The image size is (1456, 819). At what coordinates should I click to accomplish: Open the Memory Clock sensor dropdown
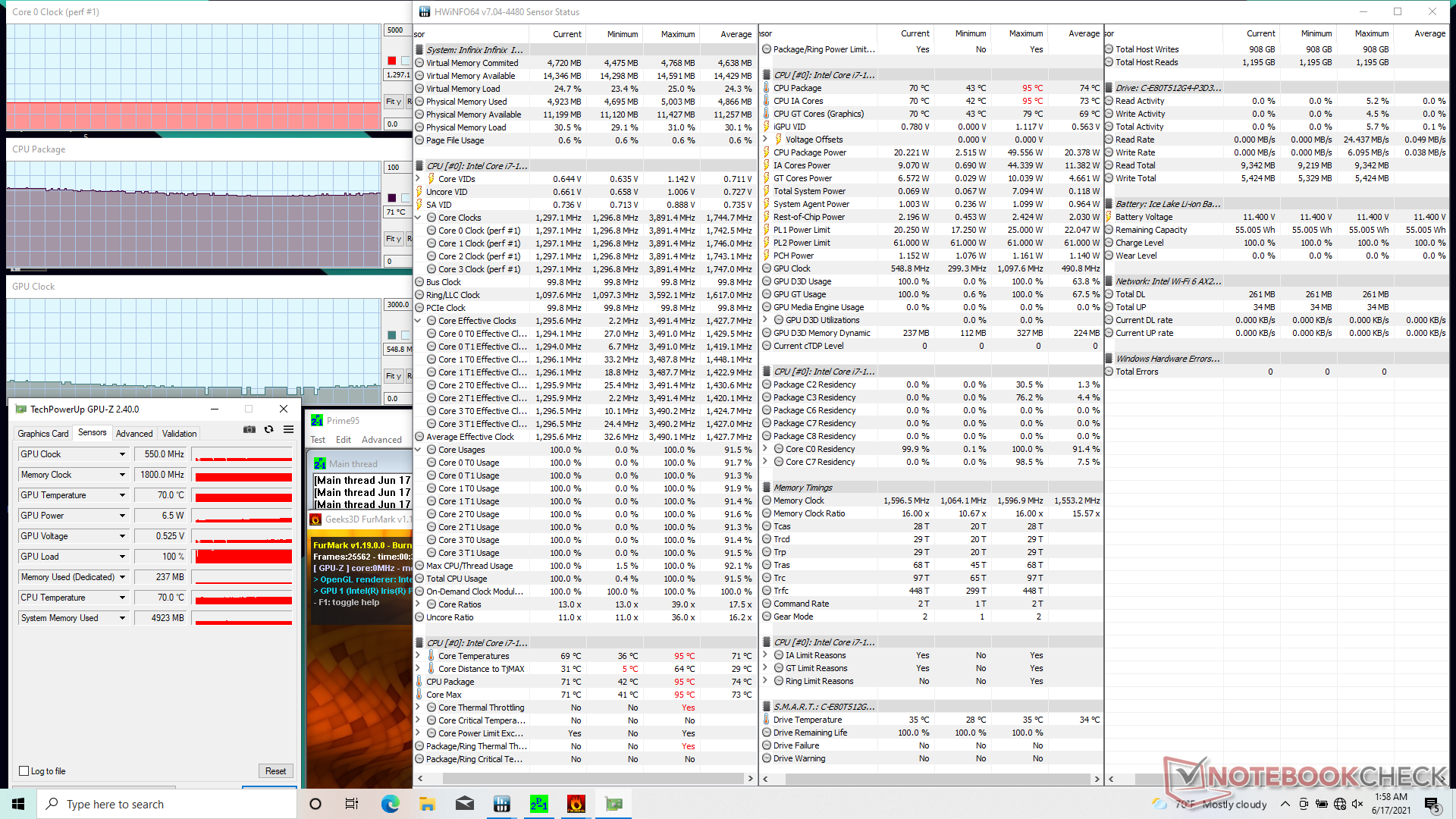(x=122, y=475)
